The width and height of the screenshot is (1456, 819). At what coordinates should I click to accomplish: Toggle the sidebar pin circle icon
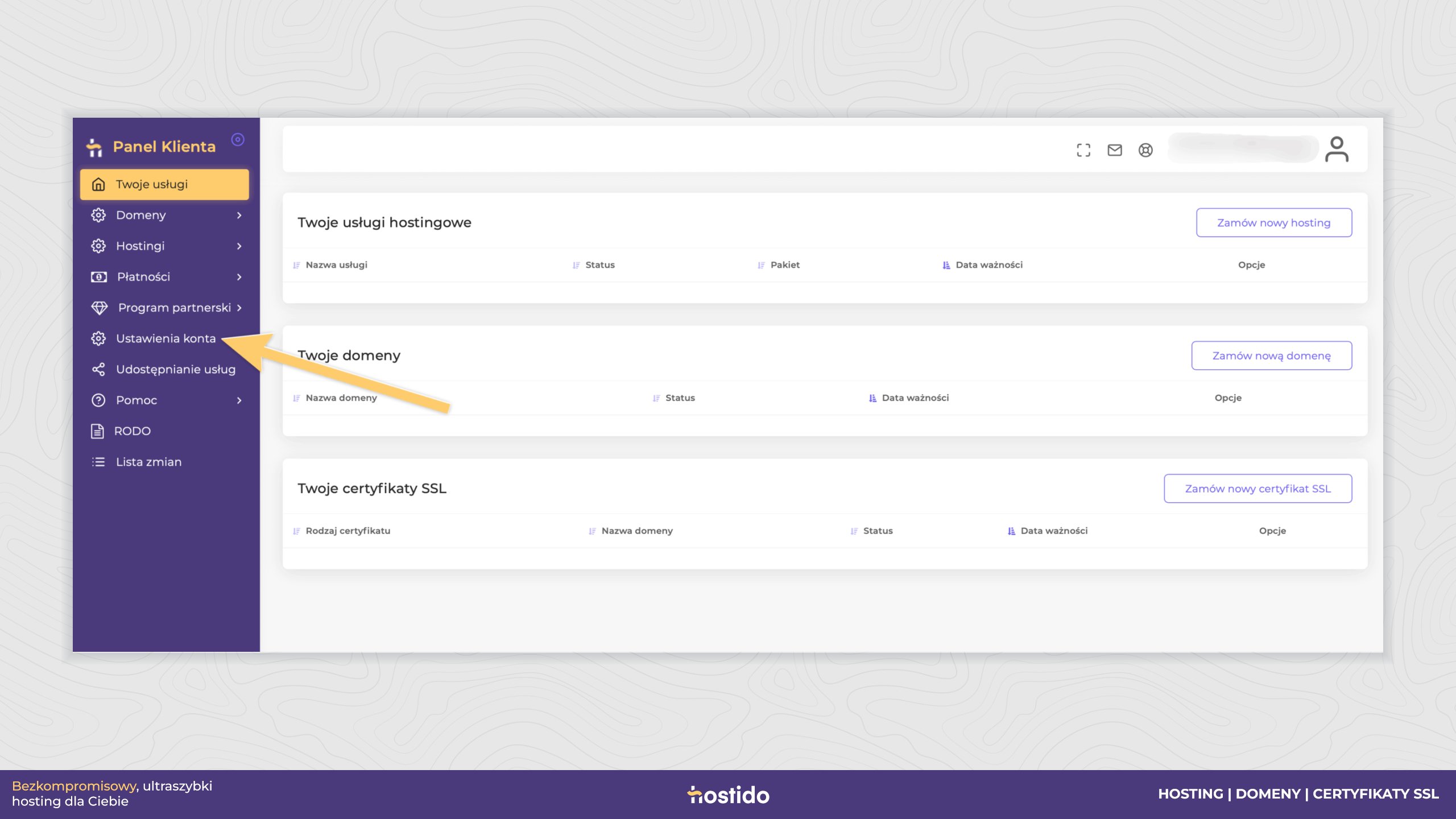point(238,139)
